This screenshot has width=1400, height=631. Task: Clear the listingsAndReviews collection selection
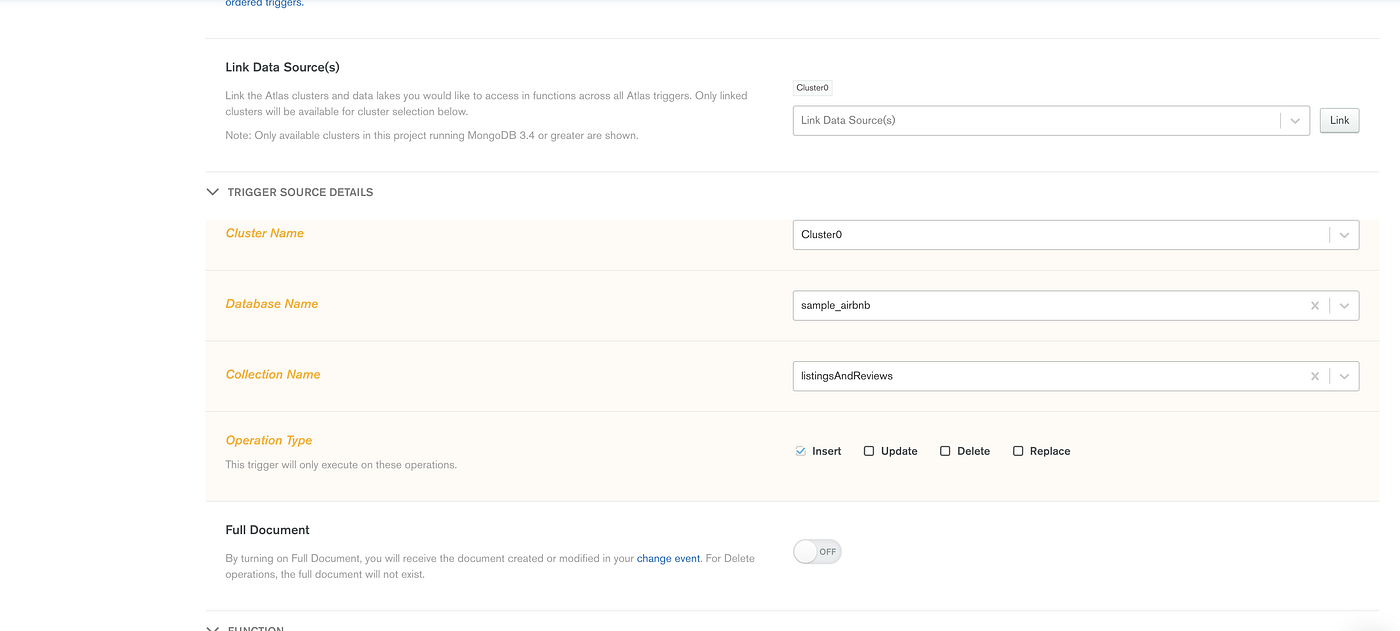coord(1315,375)
